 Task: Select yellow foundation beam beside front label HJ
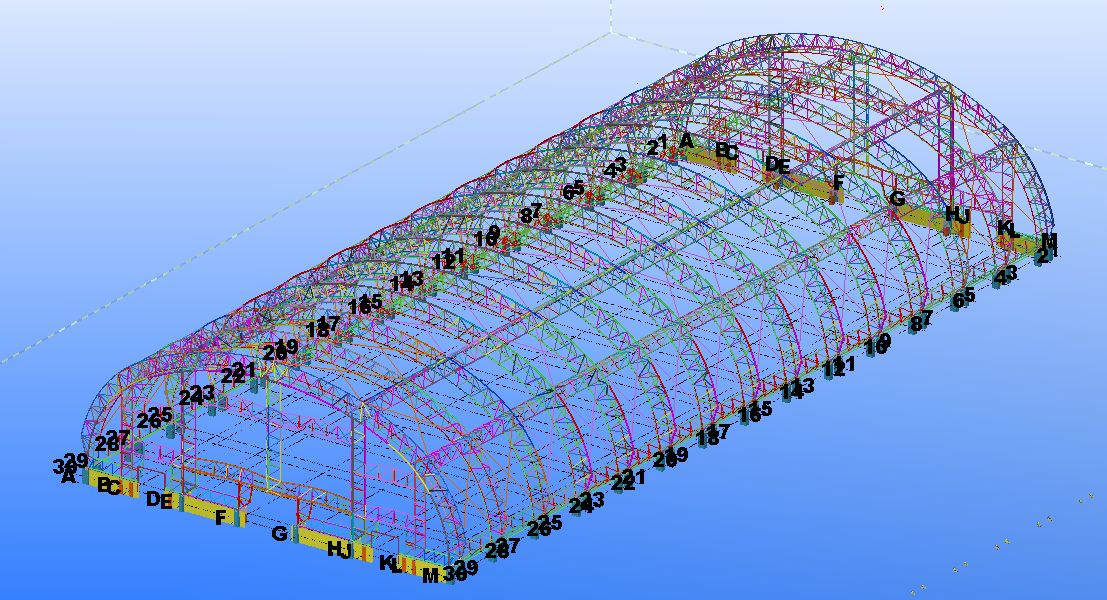[325, 541]
